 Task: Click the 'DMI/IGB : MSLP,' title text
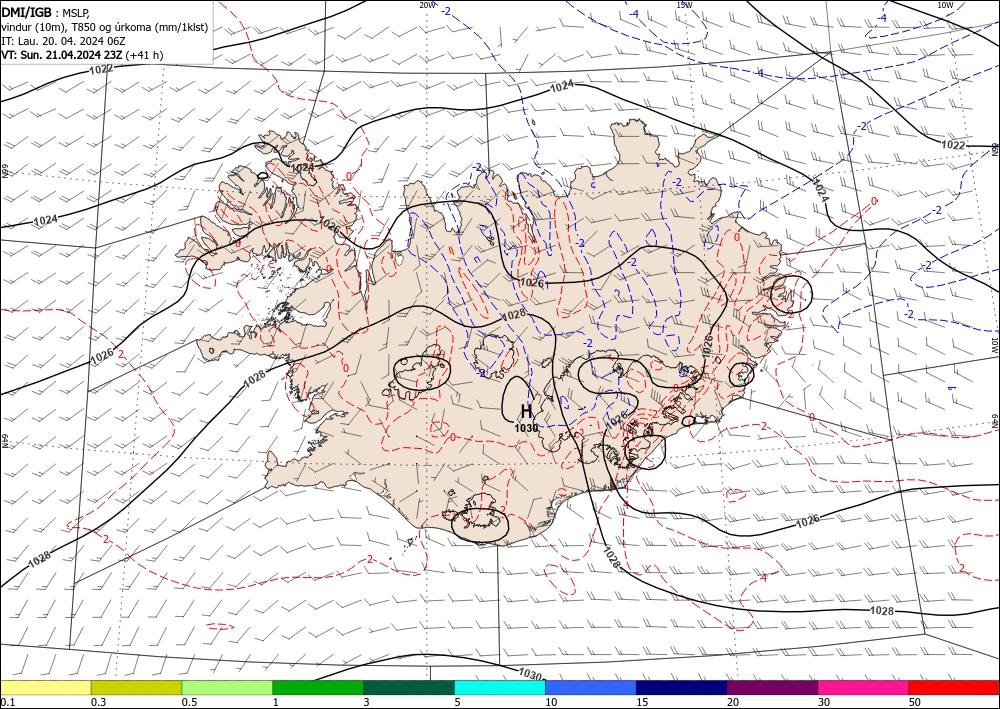click(45, 11)
